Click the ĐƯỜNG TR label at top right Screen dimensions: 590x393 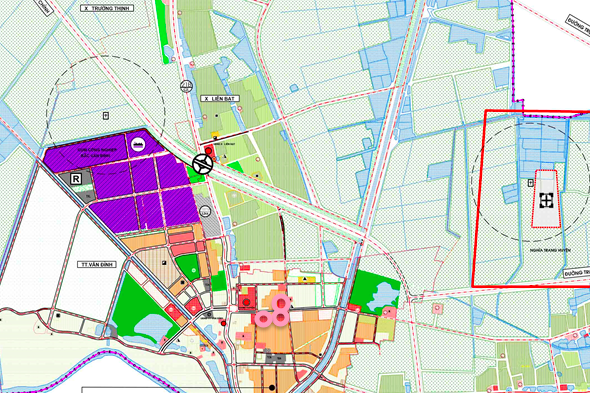578,24
